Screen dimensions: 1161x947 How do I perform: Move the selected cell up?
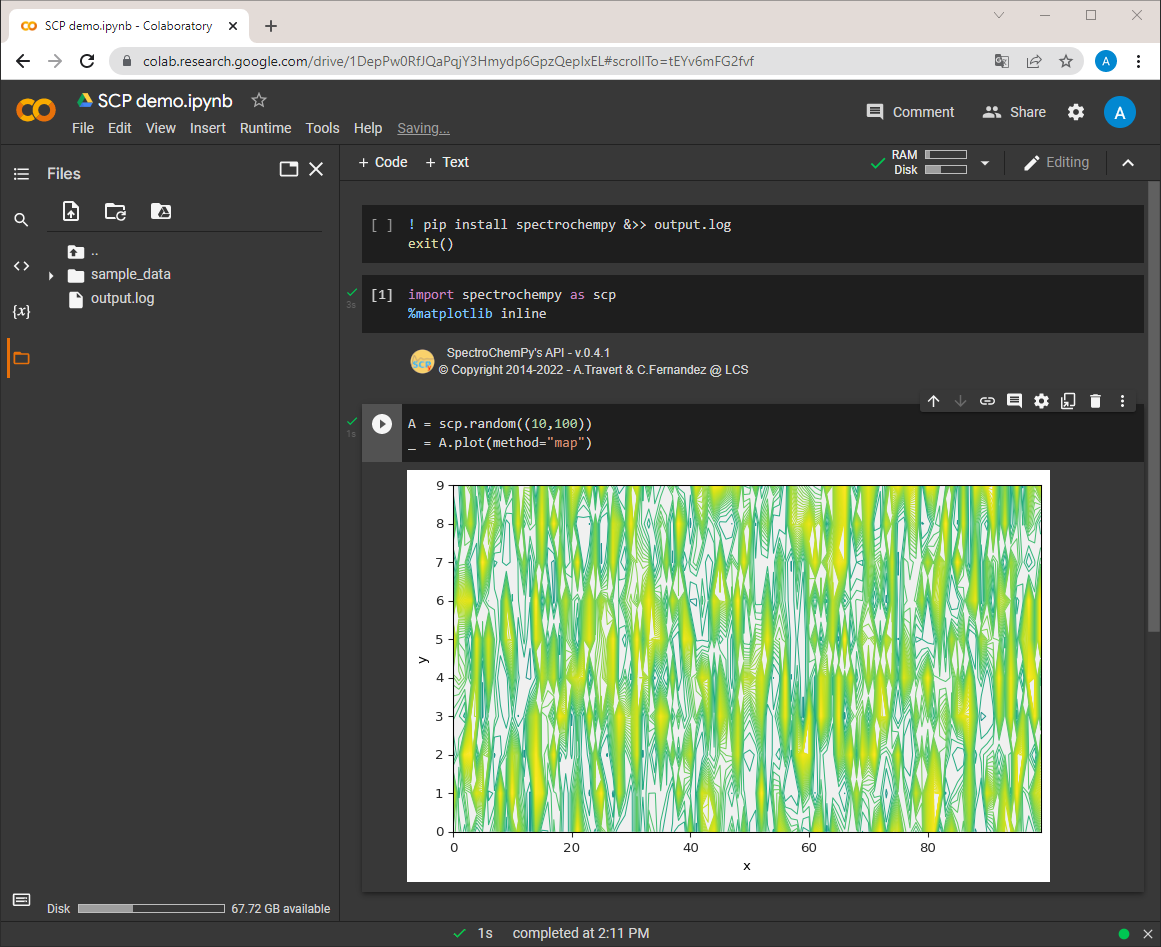[934, 401]
